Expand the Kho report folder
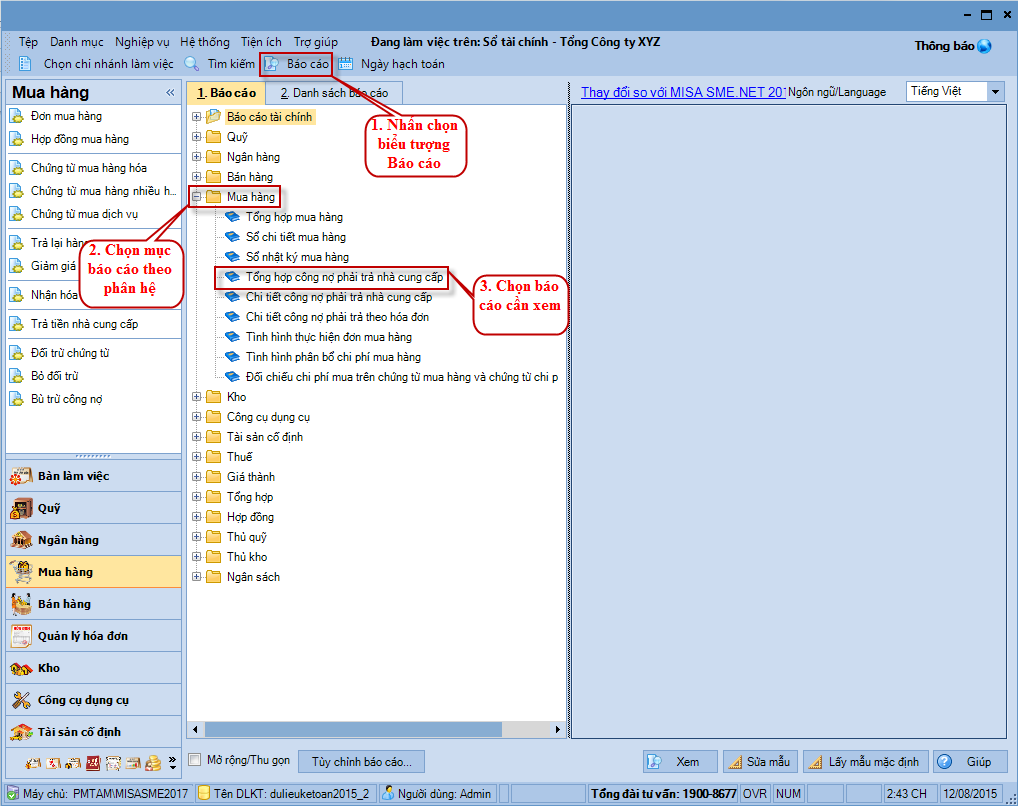Image resolution: width=1018 pixels, height=806 pixels. click(x=196, y=397)
